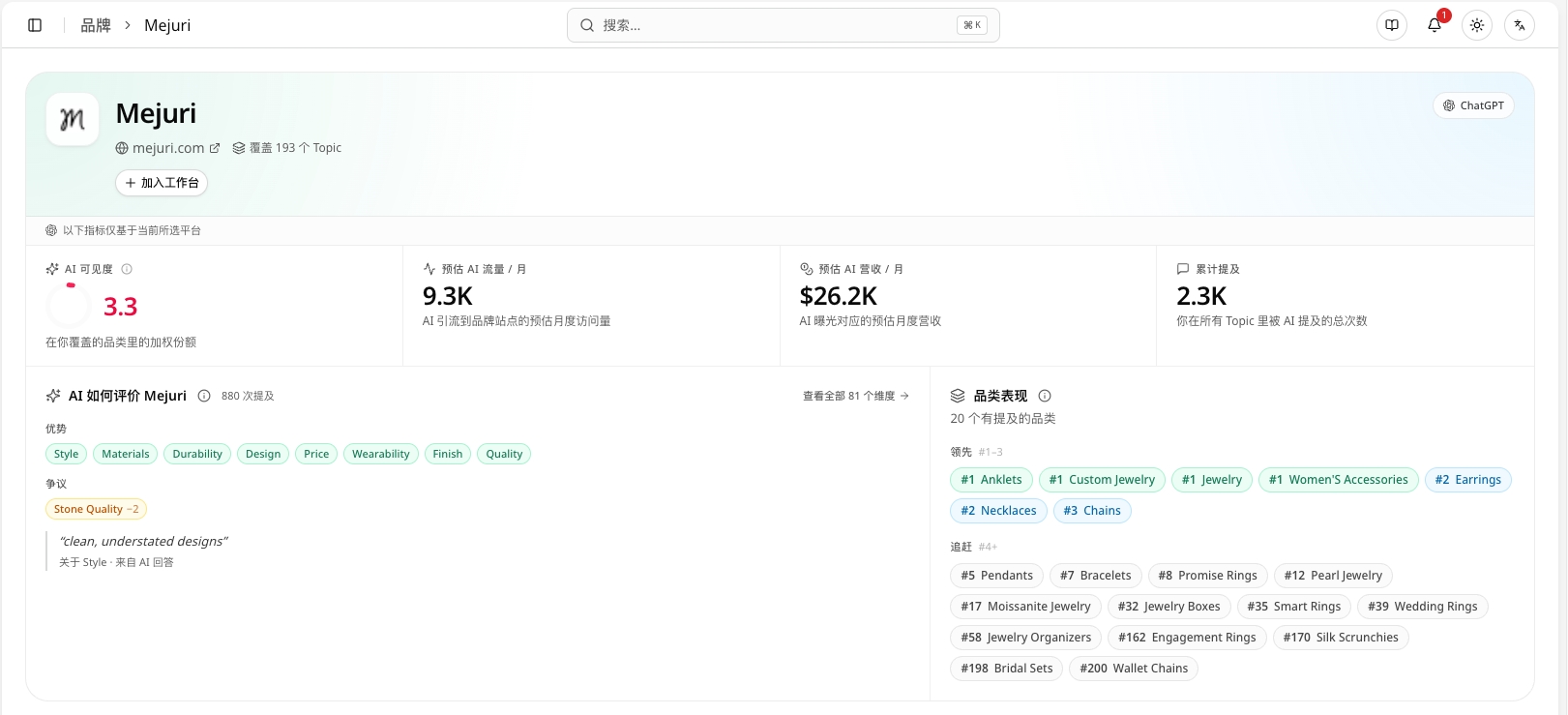Go to 品牌 breadcrumb
This screenshot has height=715, width=1568.
point(96,25)
